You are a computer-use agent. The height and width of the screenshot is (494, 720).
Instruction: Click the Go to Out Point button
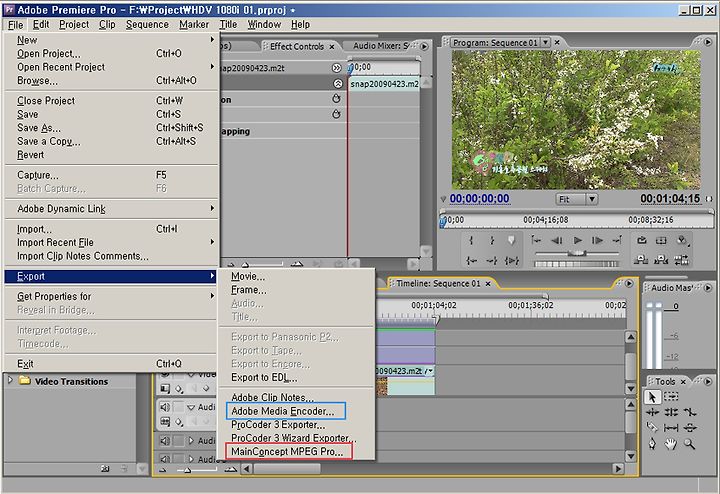coord(492,261)
